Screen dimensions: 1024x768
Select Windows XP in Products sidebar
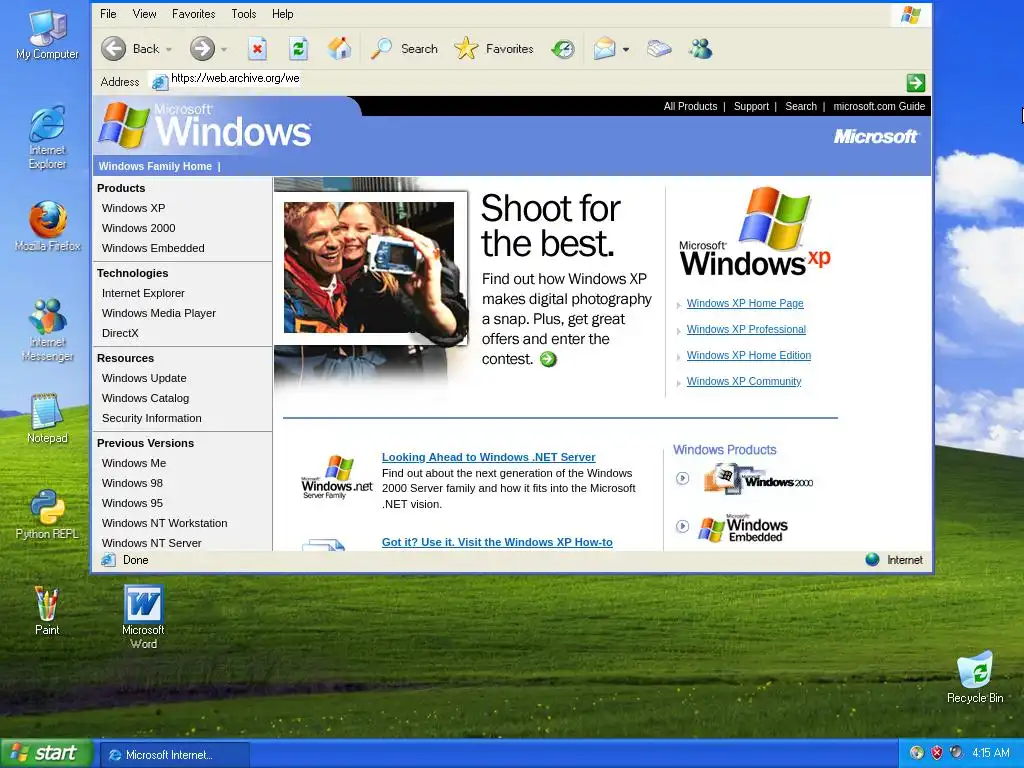tap(133, 208)
